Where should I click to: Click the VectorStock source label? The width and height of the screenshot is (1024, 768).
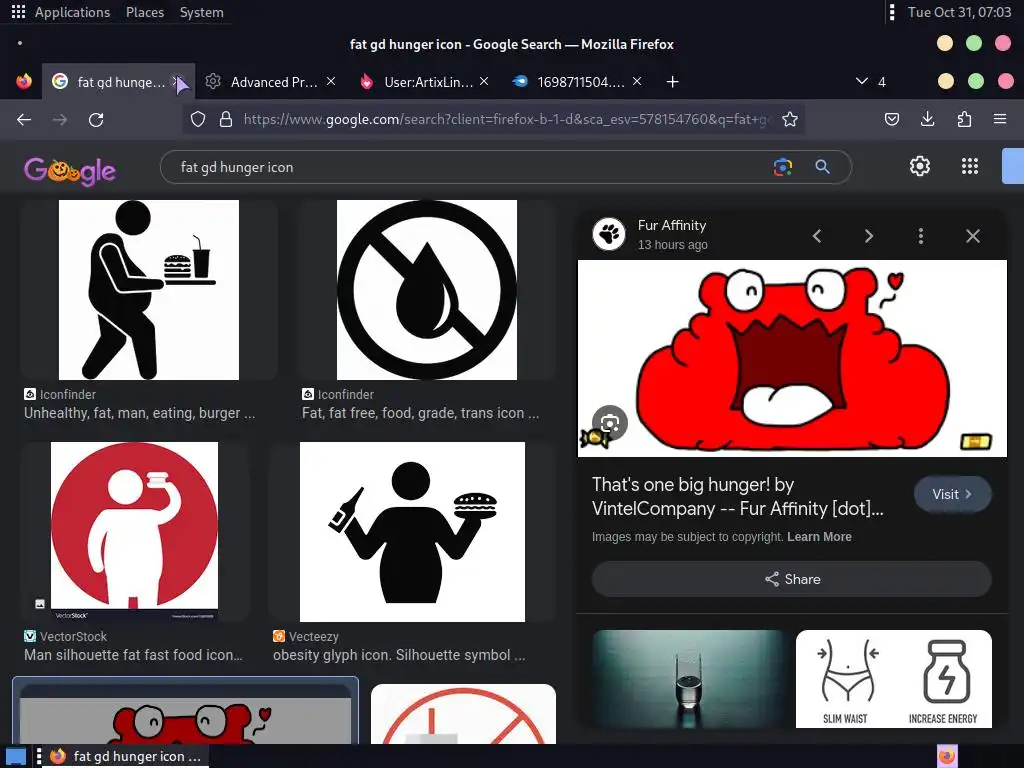[x=65, y=636]
